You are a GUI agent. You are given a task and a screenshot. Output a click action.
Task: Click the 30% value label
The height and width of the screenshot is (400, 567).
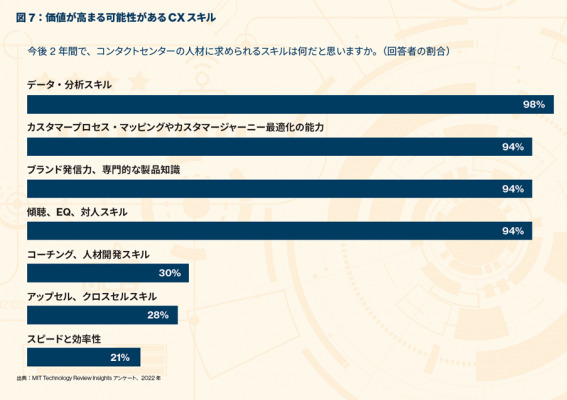(170, 273)
